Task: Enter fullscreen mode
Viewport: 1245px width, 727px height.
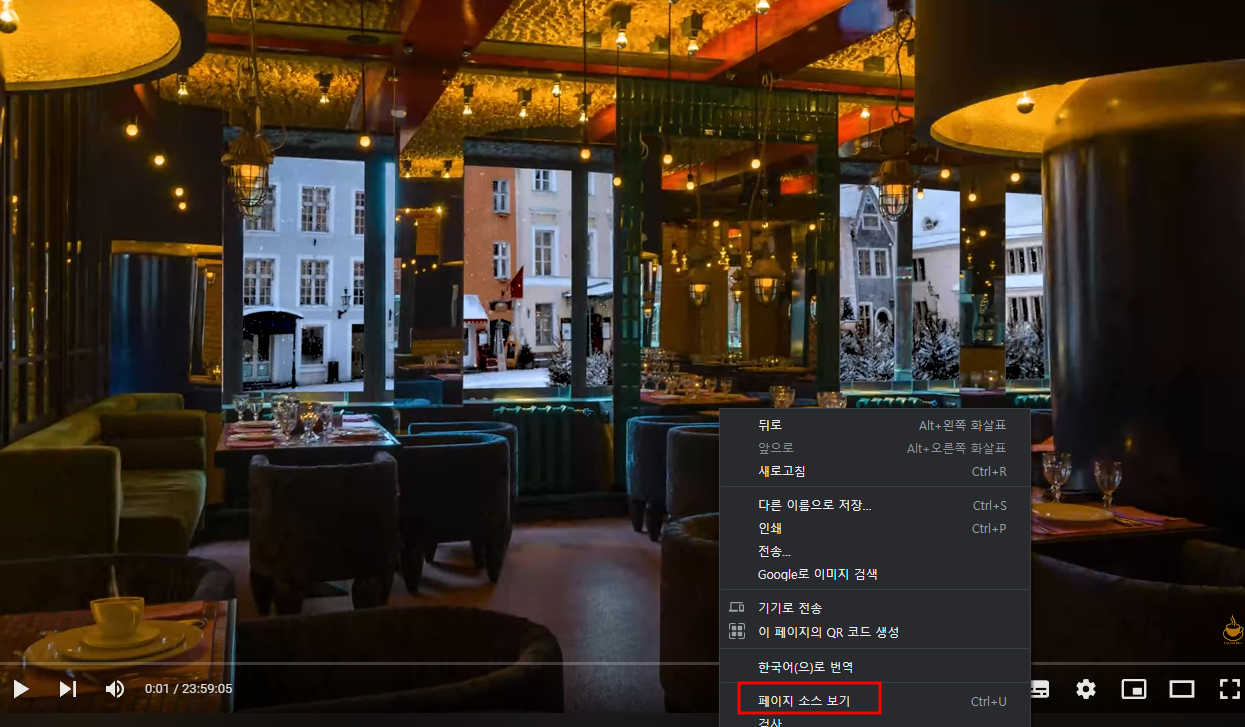Action: [x=1229, y=688]
